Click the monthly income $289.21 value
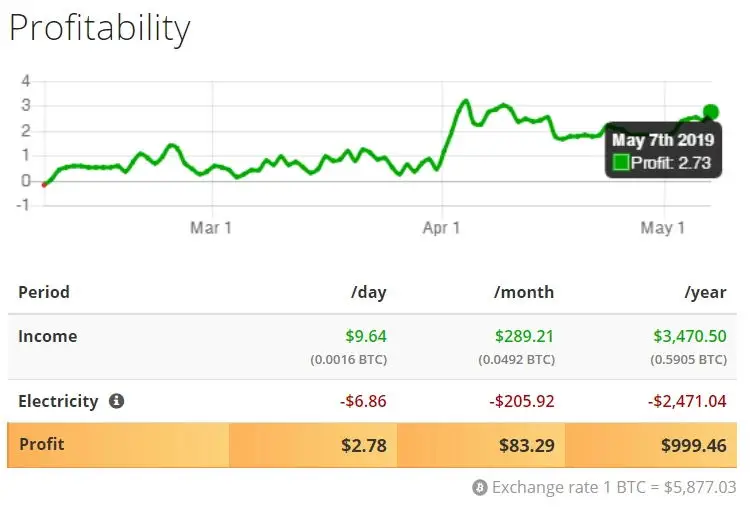750x507 pixels. (x=524, y=337)
